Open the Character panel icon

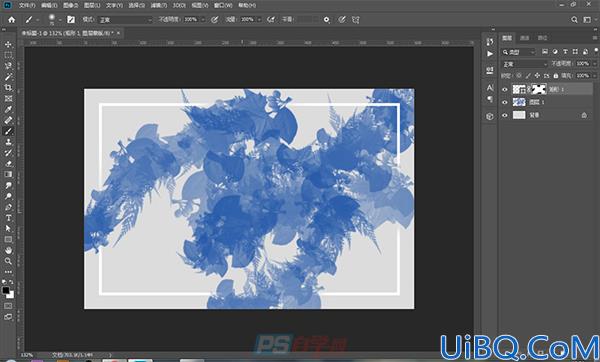point(490,88)
